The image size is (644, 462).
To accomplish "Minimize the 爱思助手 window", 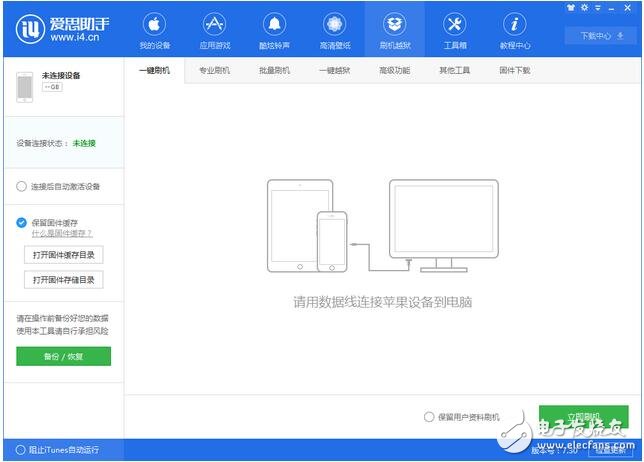I will [612, 8].
